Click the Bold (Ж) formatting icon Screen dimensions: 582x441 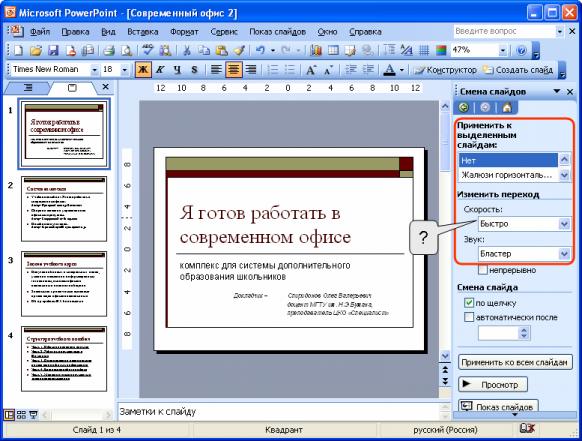[x=143, y=70]
